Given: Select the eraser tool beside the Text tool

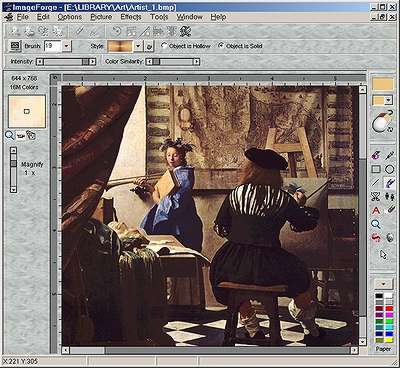Looking at the screenshot, I should [x=390, y=210].
